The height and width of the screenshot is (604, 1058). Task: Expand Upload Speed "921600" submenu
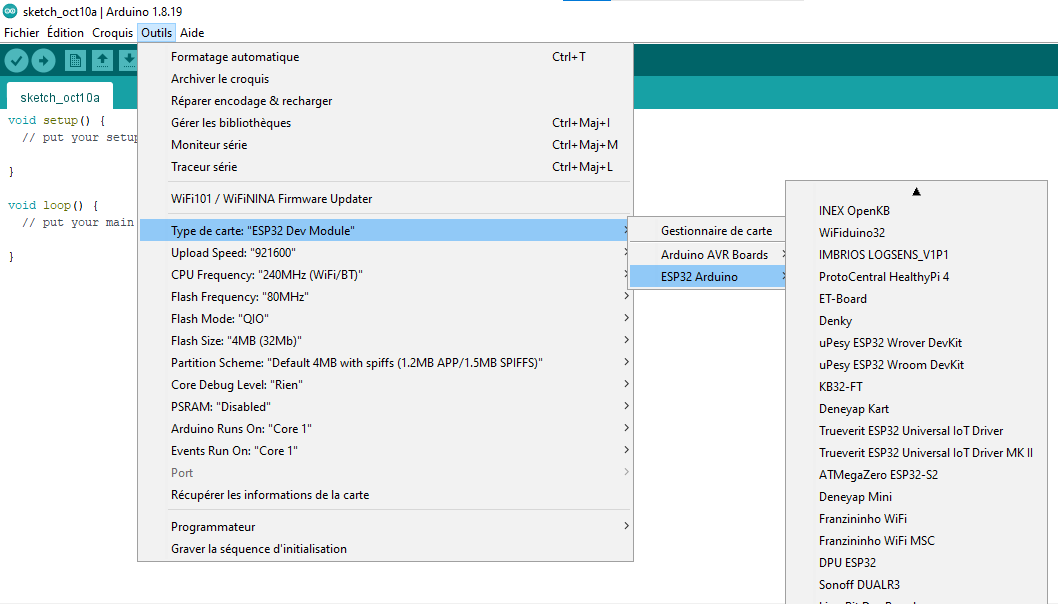(x=385, y=252)
